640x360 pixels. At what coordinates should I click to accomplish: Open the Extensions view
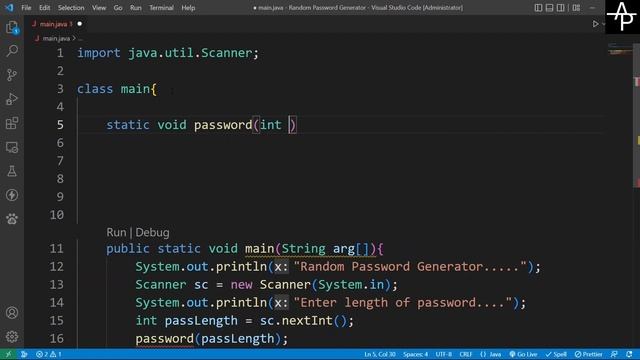(x=12, y=123)
